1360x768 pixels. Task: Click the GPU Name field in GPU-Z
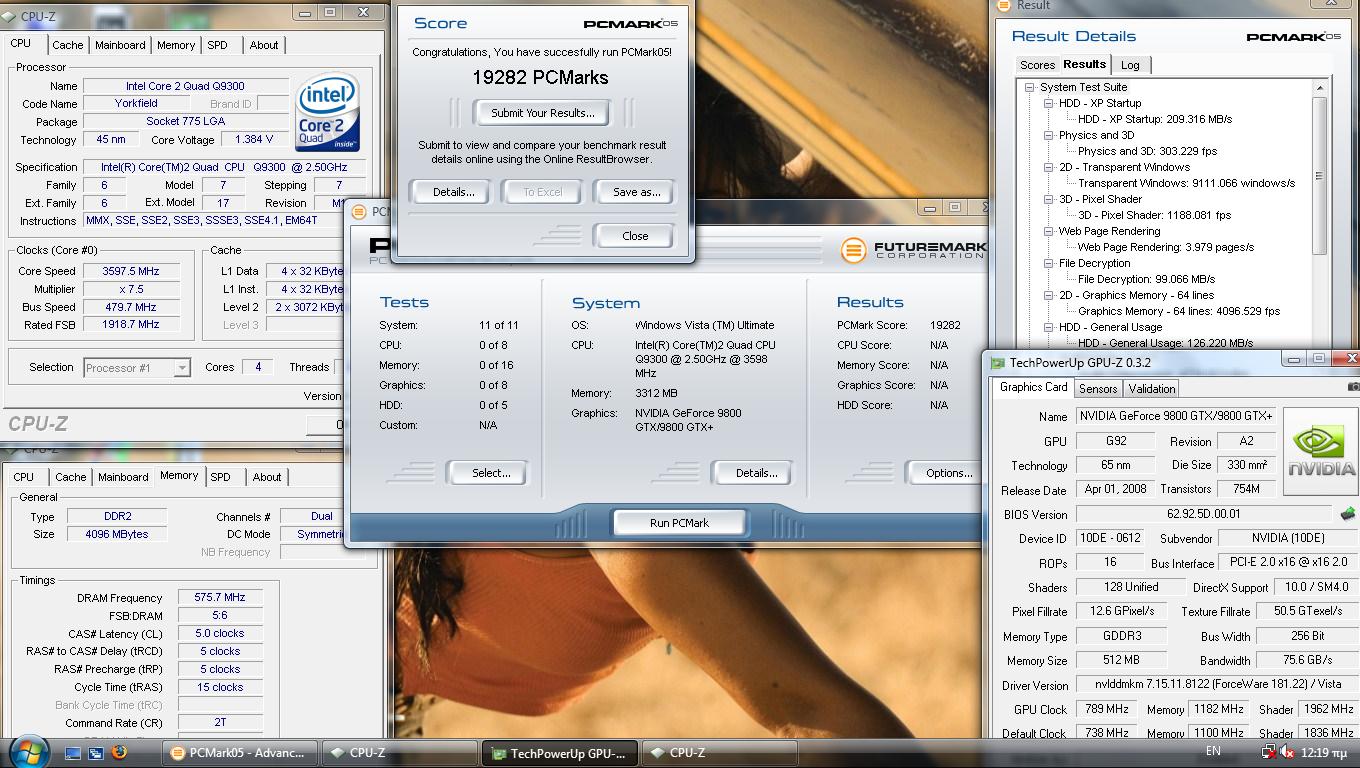point(1176,416)
